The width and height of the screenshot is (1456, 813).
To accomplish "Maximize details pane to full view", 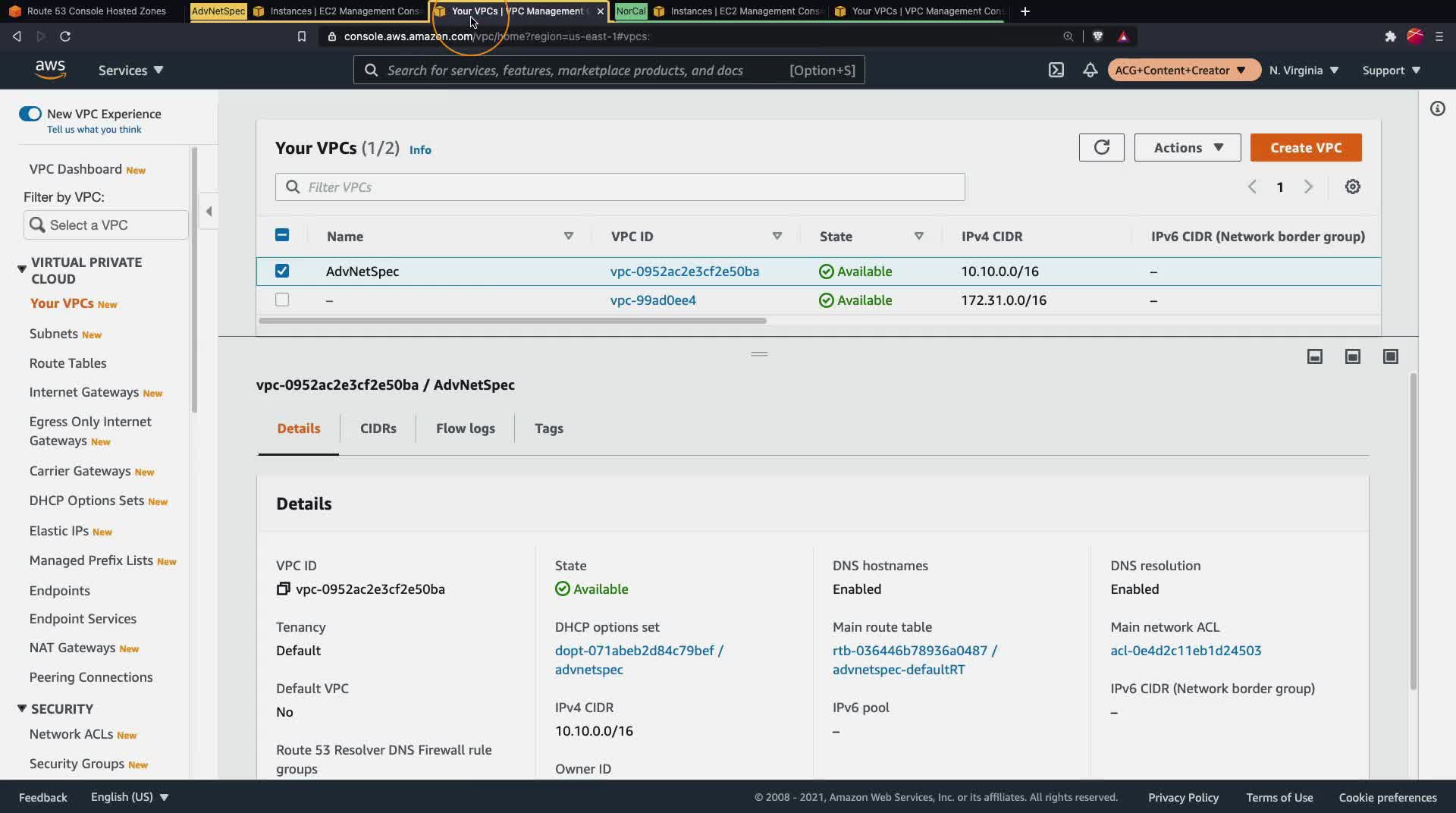I will coord(1390,356).
